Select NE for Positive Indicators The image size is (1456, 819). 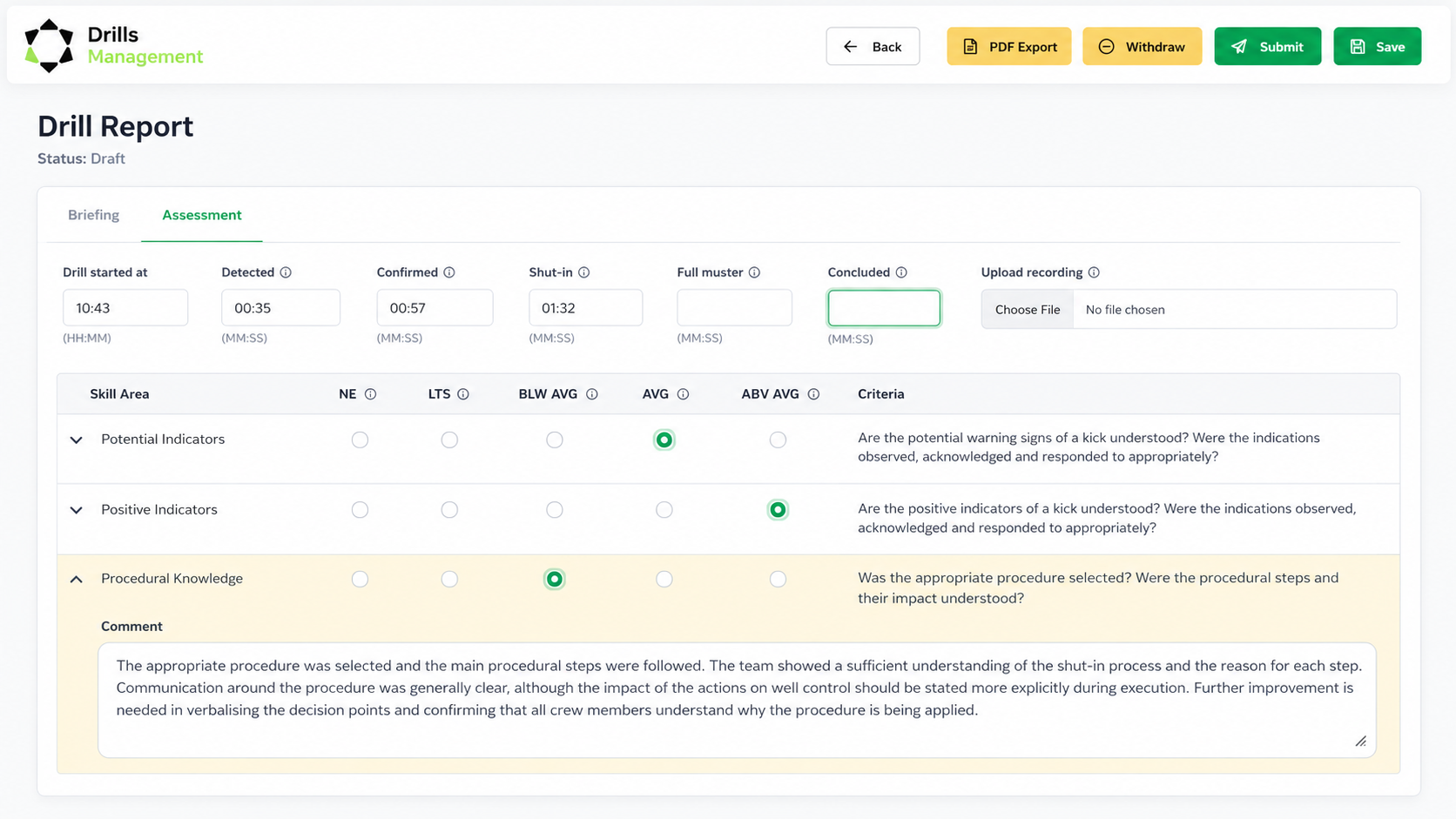[x=360, y=510]
